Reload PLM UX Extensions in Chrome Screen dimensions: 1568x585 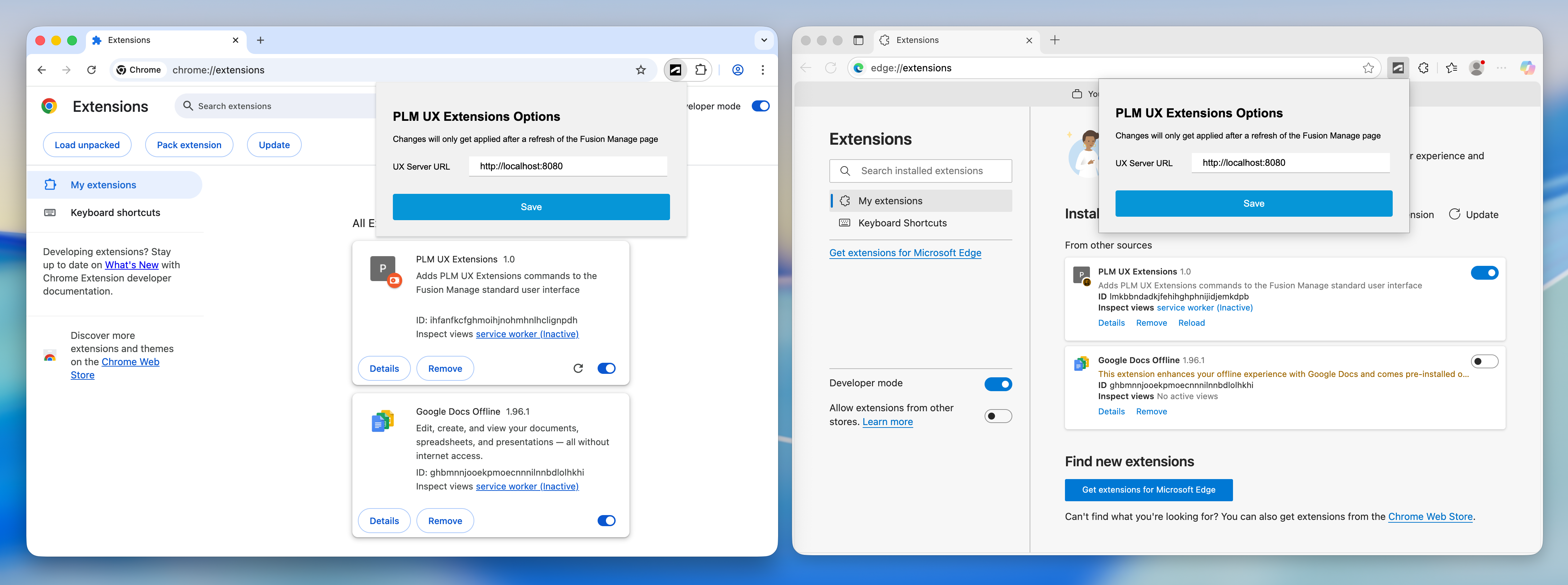pyautogui.click(x=578, y=369)
